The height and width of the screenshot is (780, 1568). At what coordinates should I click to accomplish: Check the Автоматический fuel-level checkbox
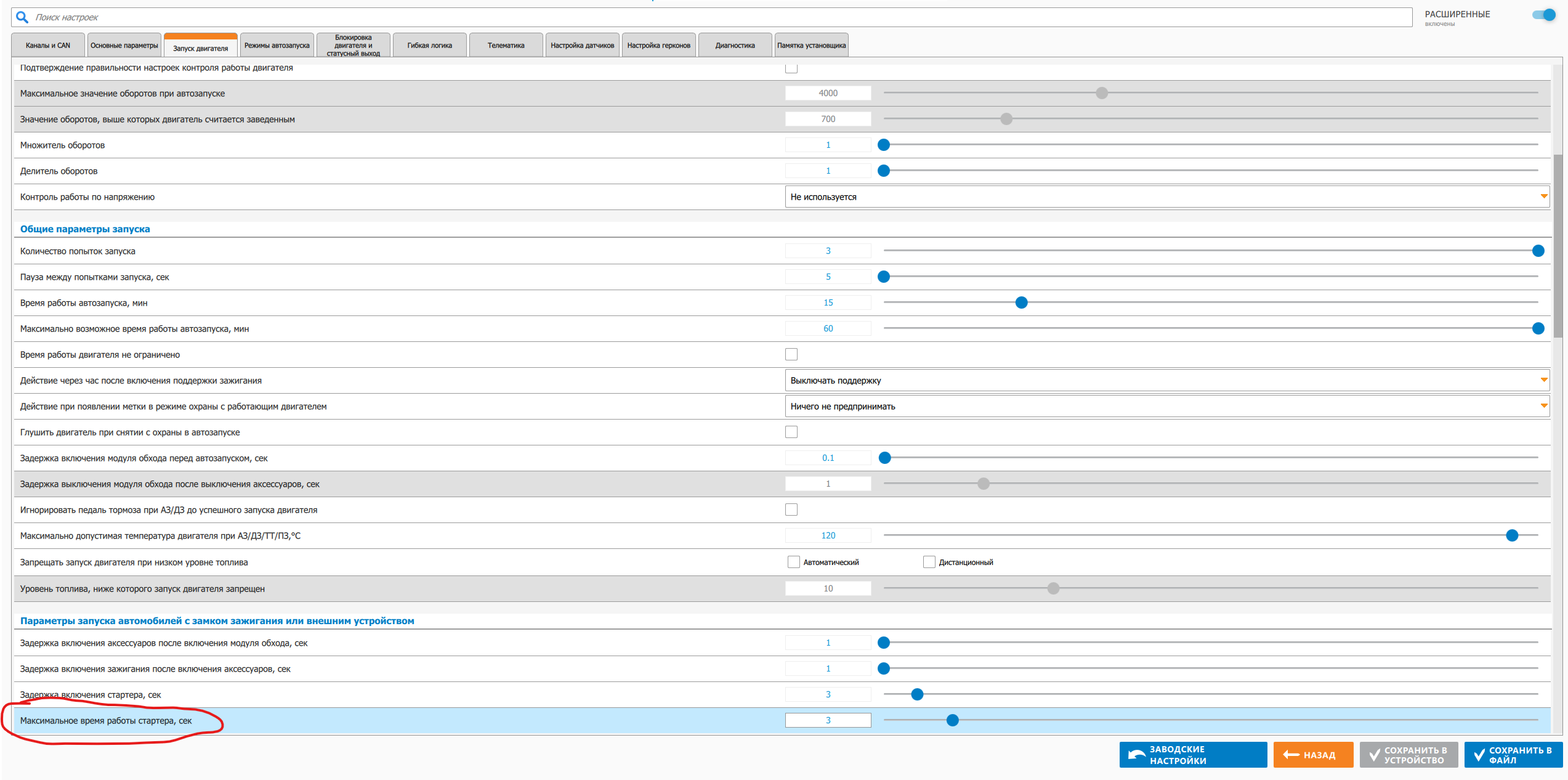[x=794, y=562]
